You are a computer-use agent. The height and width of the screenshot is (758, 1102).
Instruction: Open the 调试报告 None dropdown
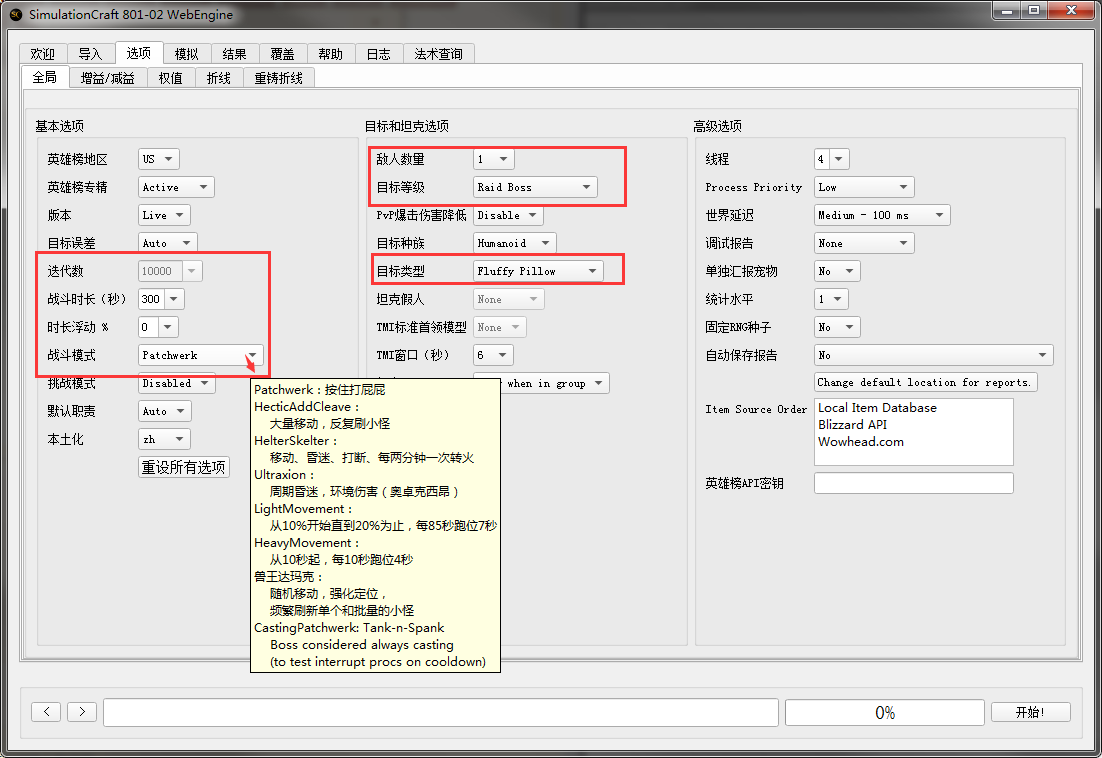click(x=864, y=243)
